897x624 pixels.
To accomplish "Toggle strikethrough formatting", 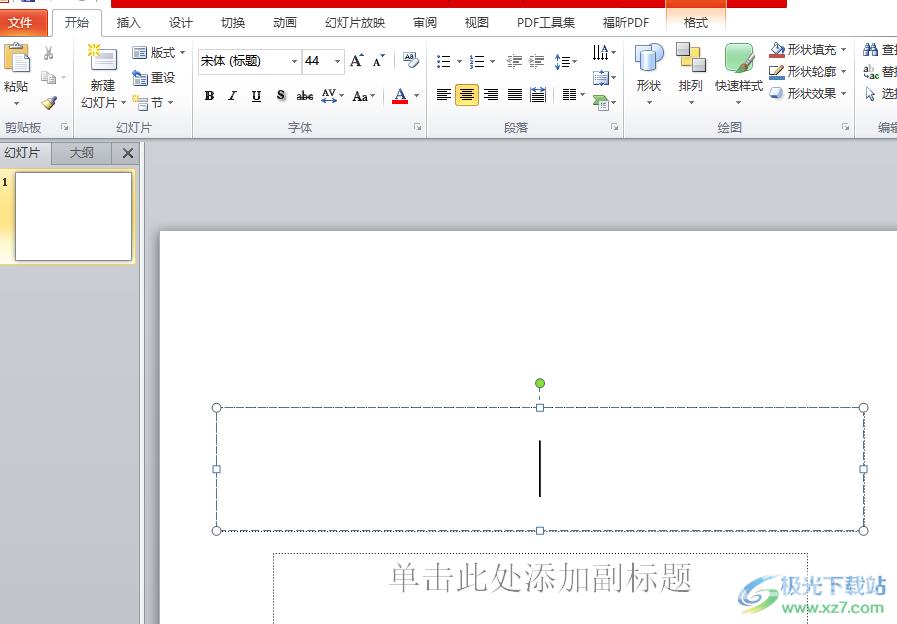I will tap(304, 96).
